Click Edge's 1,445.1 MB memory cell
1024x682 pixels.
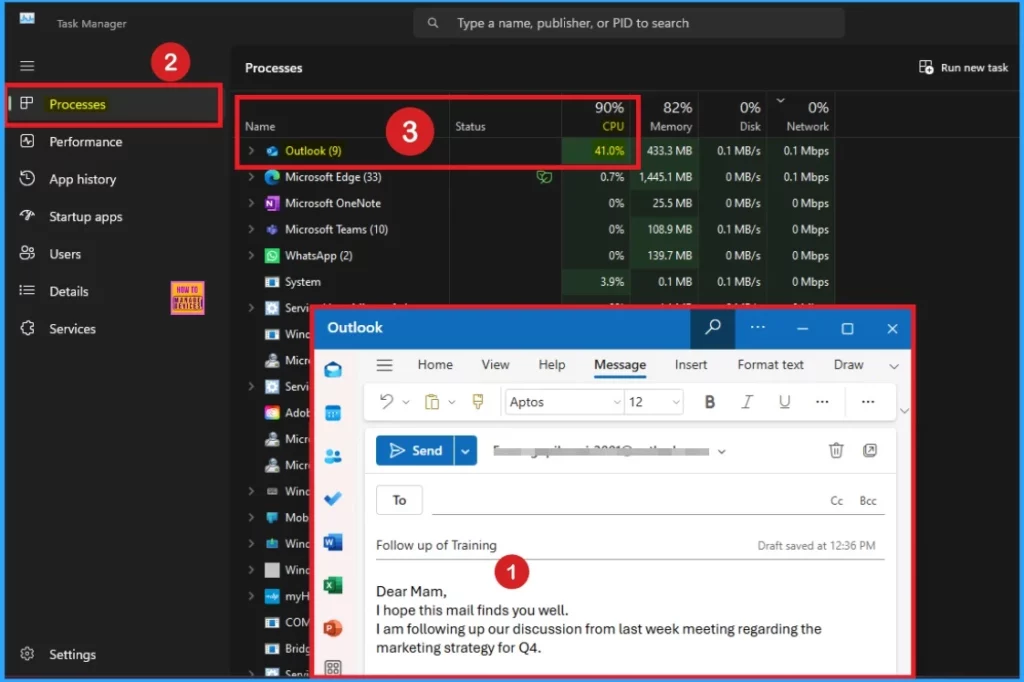(x=665, y=177)
